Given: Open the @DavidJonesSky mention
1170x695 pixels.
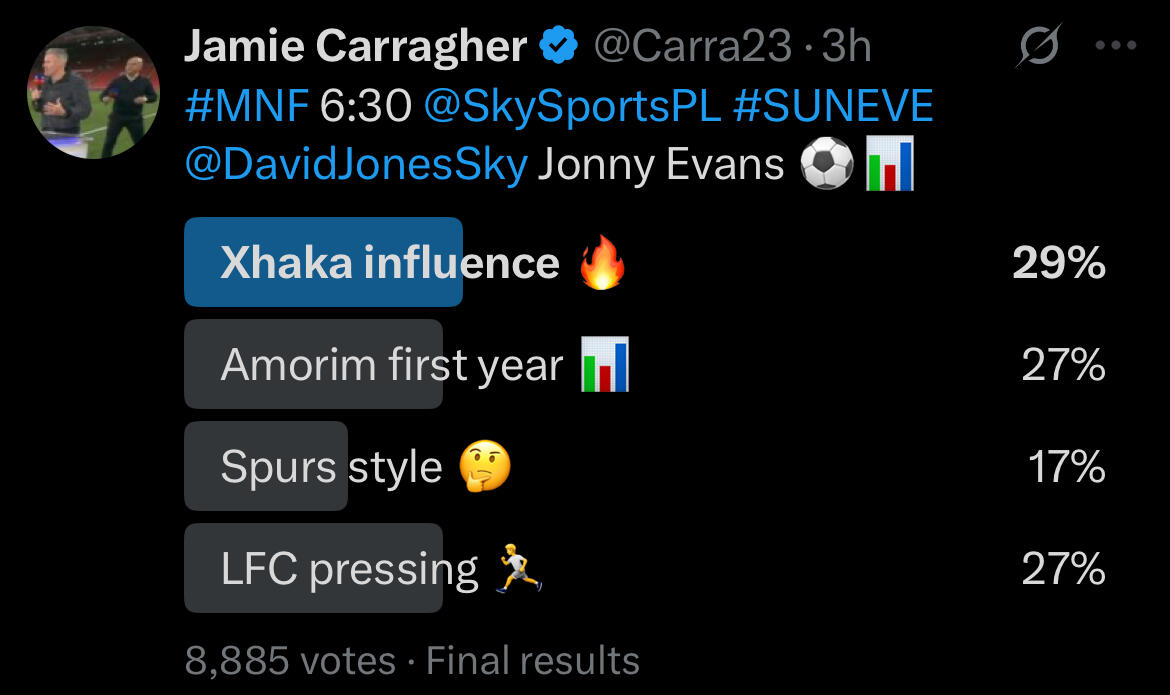Looking at the screenshot, I should (356, 163).
